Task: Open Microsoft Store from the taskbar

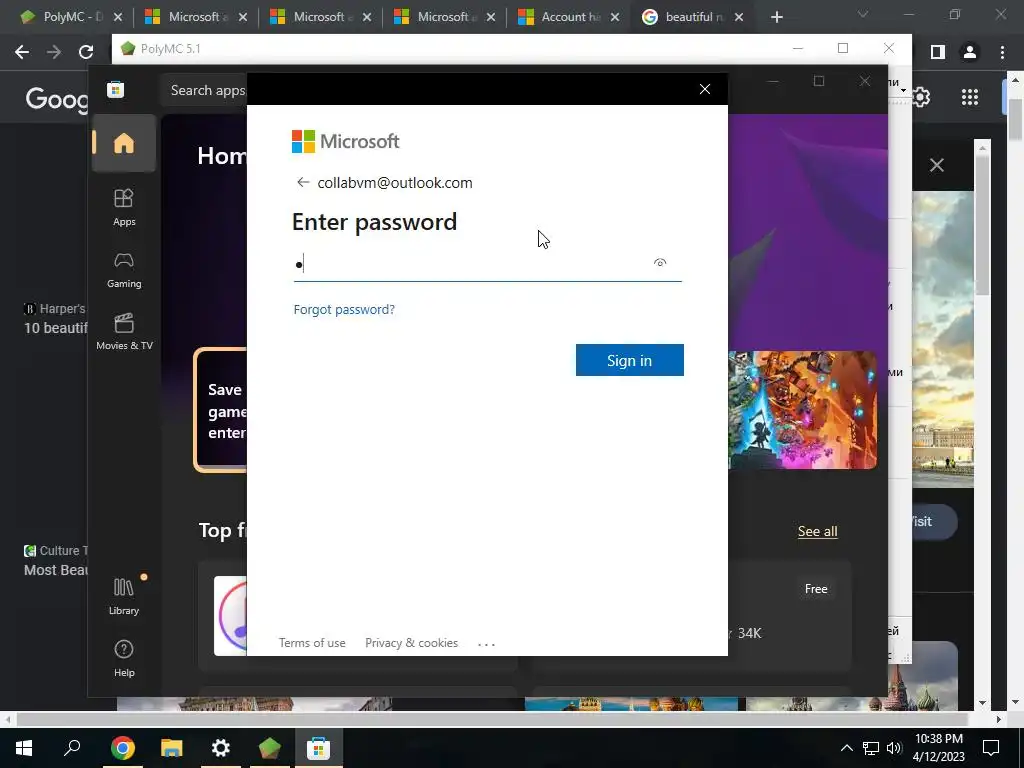Action: coord(319,748)
